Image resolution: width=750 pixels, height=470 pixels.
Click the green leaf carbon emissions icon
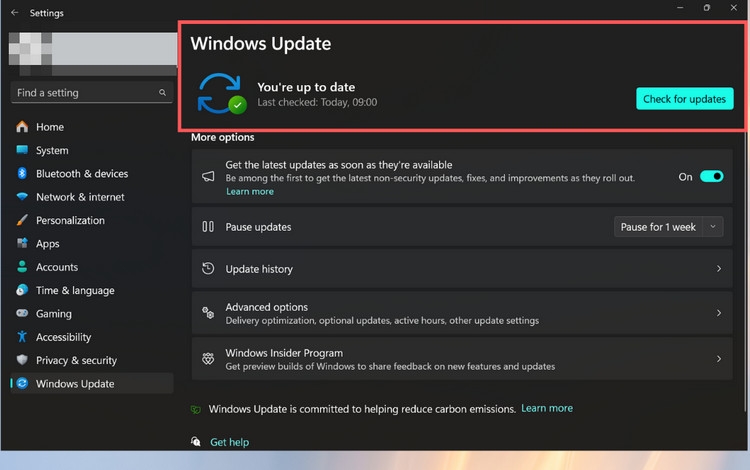[x=196, y=409]
